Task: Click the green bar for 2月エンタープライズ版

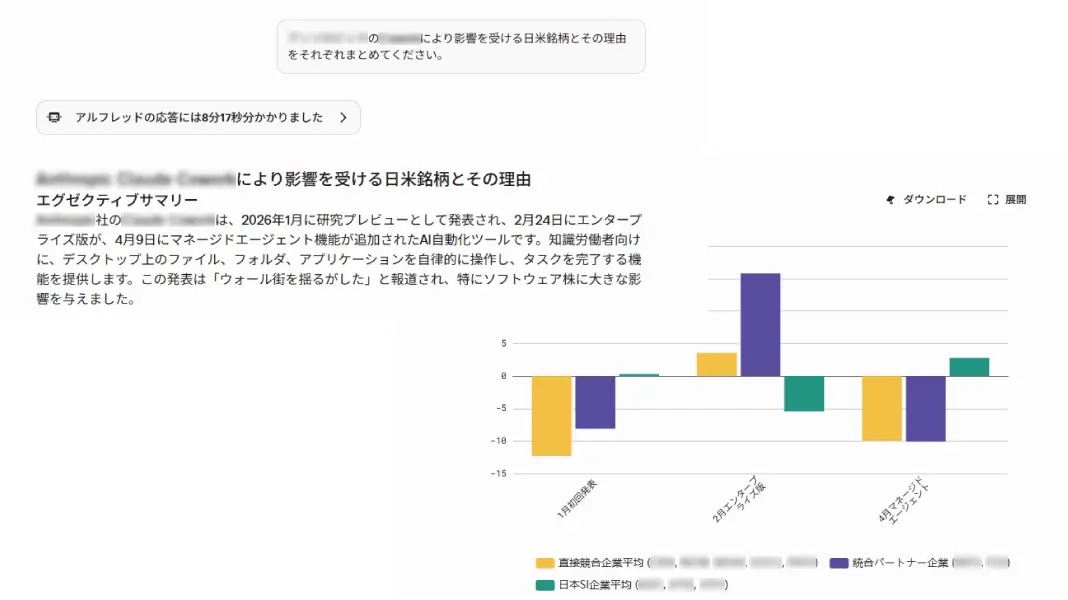Action: point(804,393)
